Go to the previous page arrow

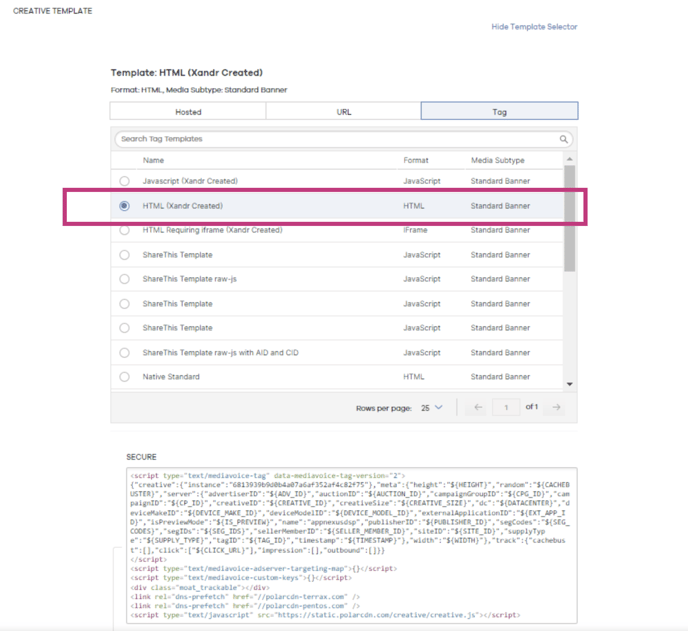click(x=478, y=407)
